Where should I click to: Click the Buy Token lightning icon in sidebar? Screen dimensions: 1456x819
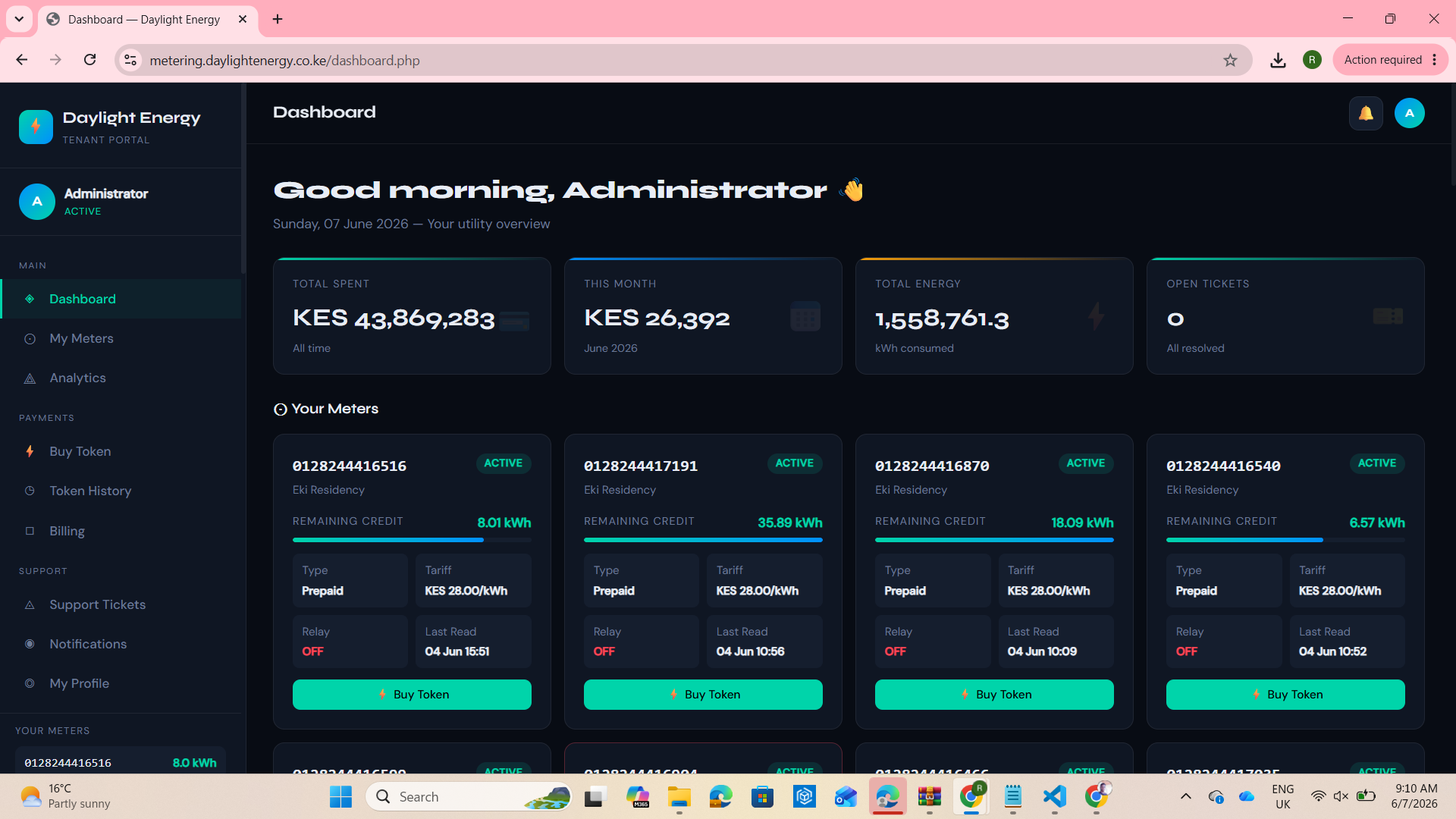[x=30, y=451]
